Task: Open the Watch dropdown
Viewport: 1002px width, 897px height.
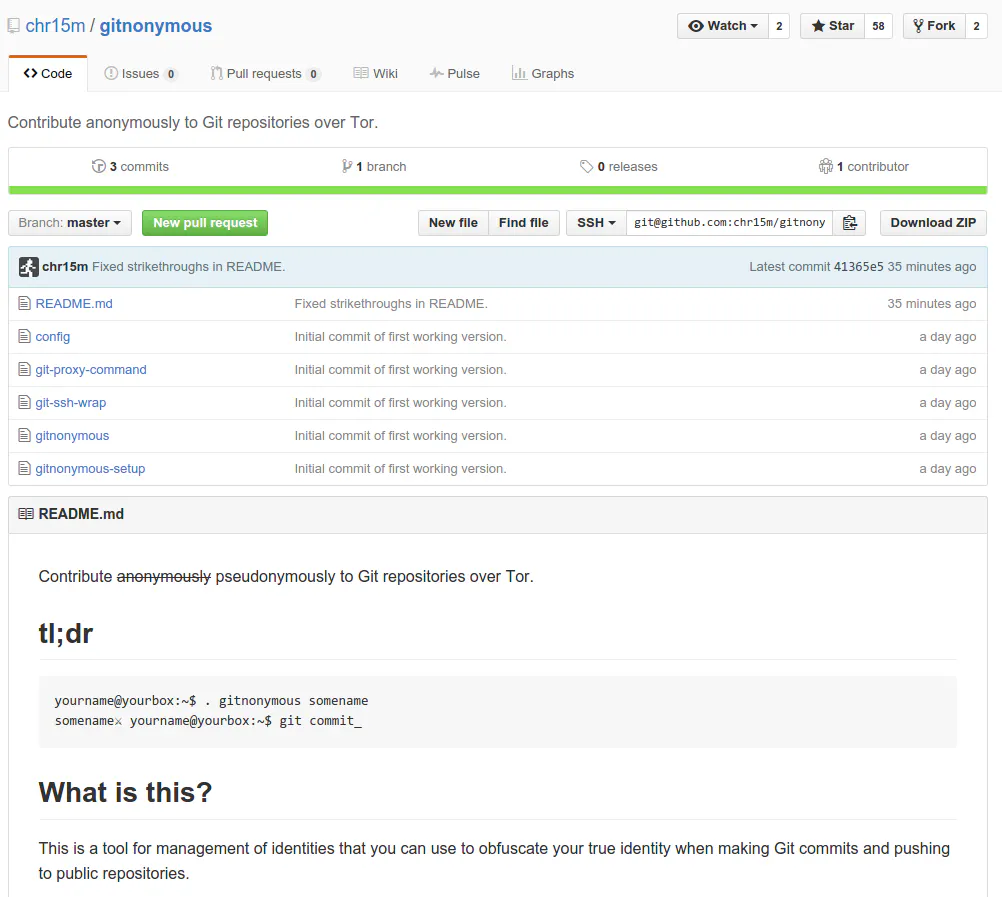Action: click(723, 26)
